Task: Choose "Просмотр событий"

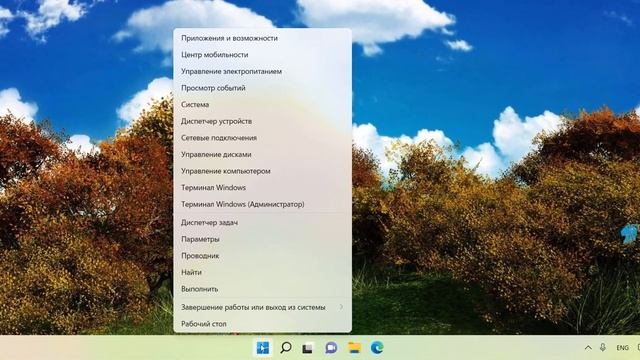Action: (262, 88)
